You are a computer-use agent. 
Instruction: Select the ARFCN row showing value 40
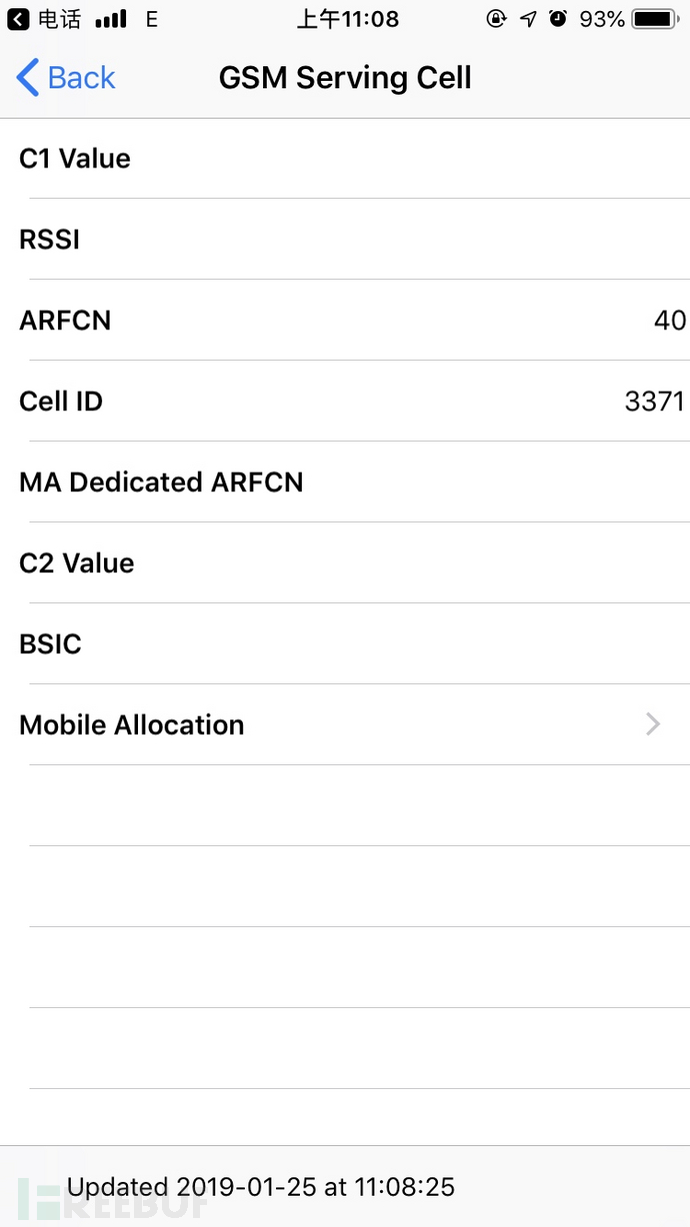pyautogui.click(x=345, y=320)
